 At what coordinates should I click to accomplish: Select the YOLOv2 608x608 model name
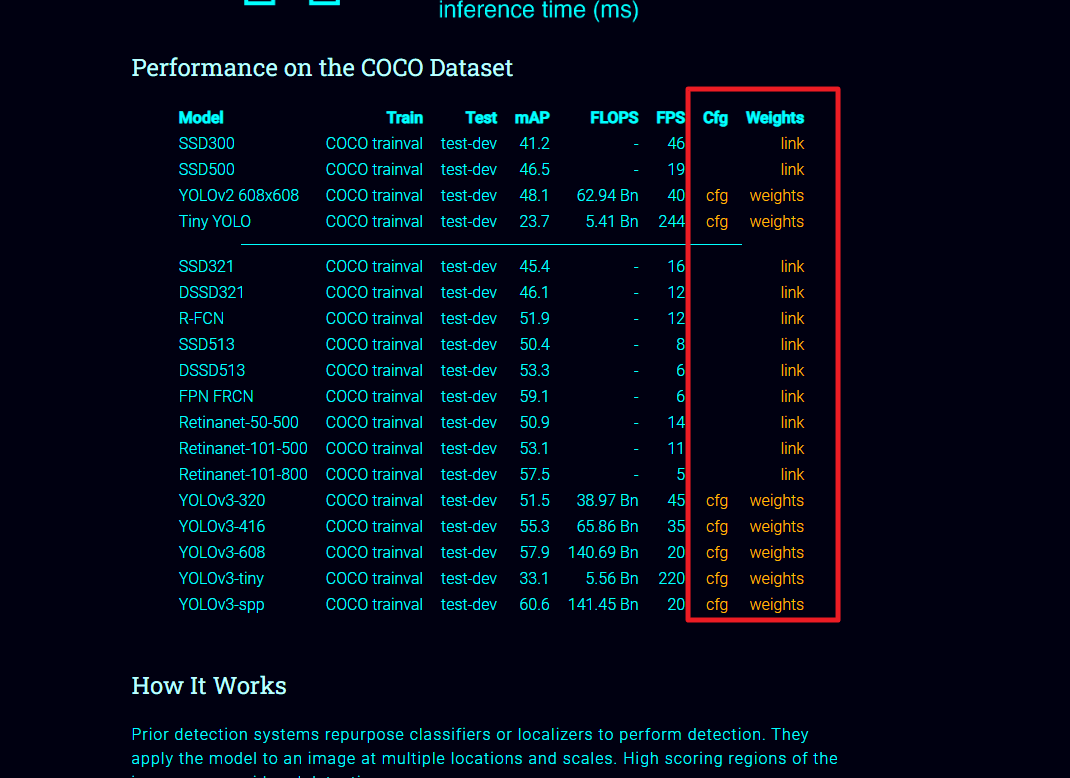(x=239, y=196)
